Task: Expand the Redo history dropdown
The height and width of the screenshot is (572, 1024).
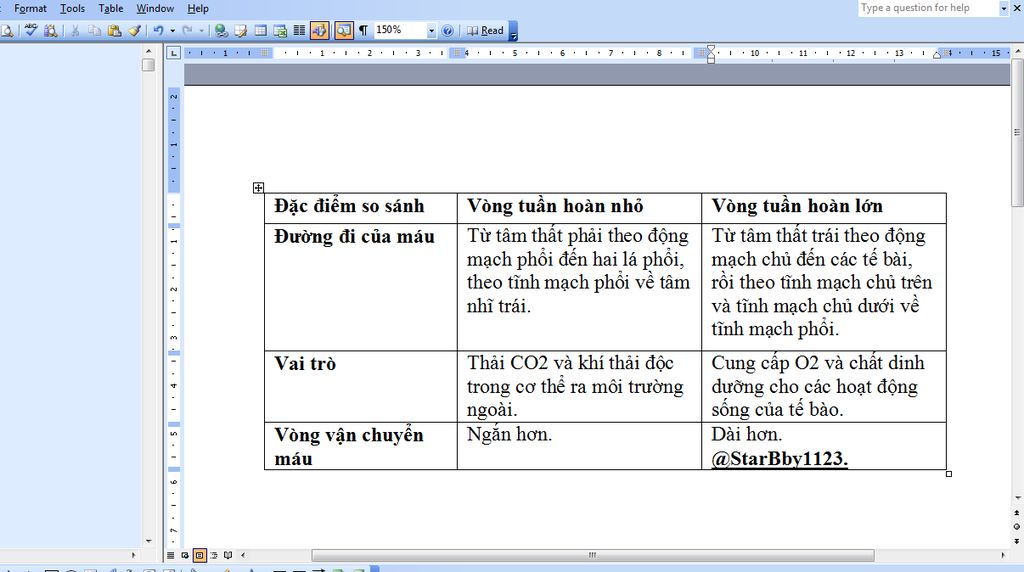Action: [201, 30]
